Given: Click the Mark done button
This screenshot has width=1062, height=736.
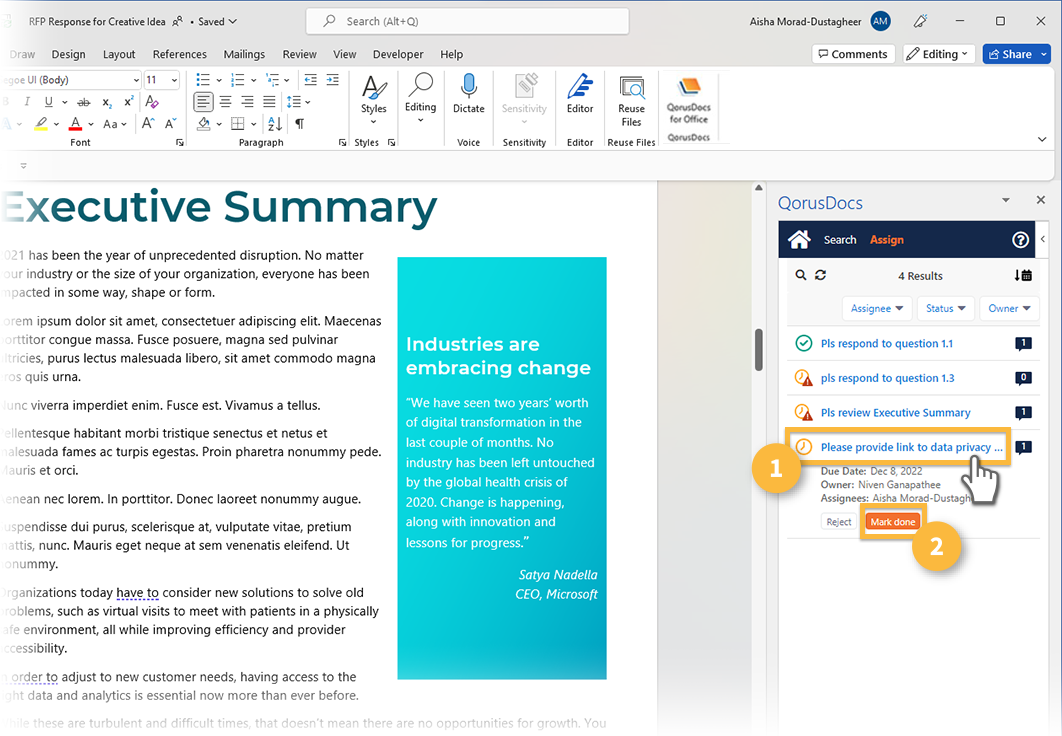Looking at the screenshot, I should [893, 521].
